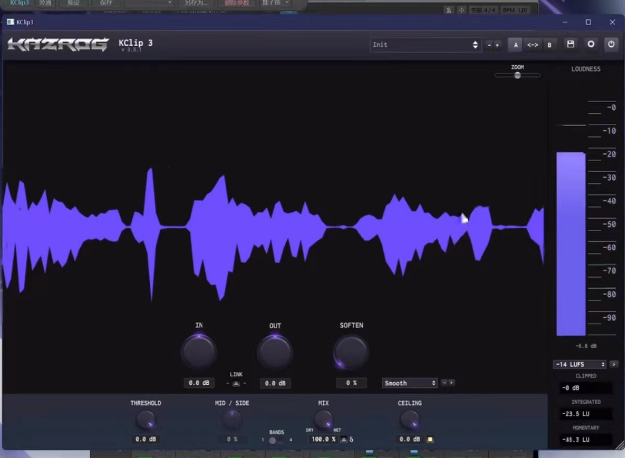
Task: Click the OUT value field 0.0 dB
Action: (275, 383)
